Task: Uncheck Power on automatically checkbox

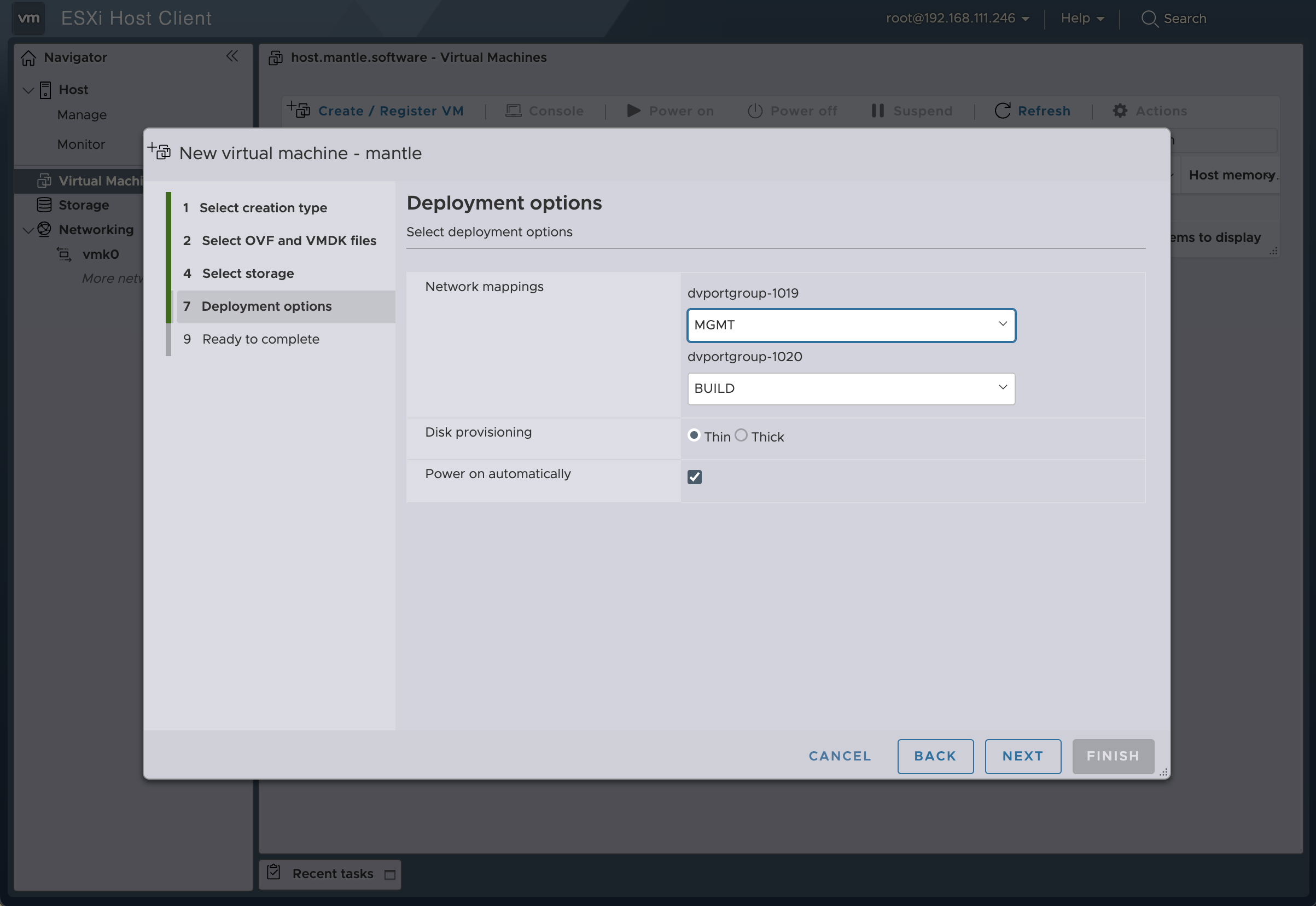Action: [694, 477]
